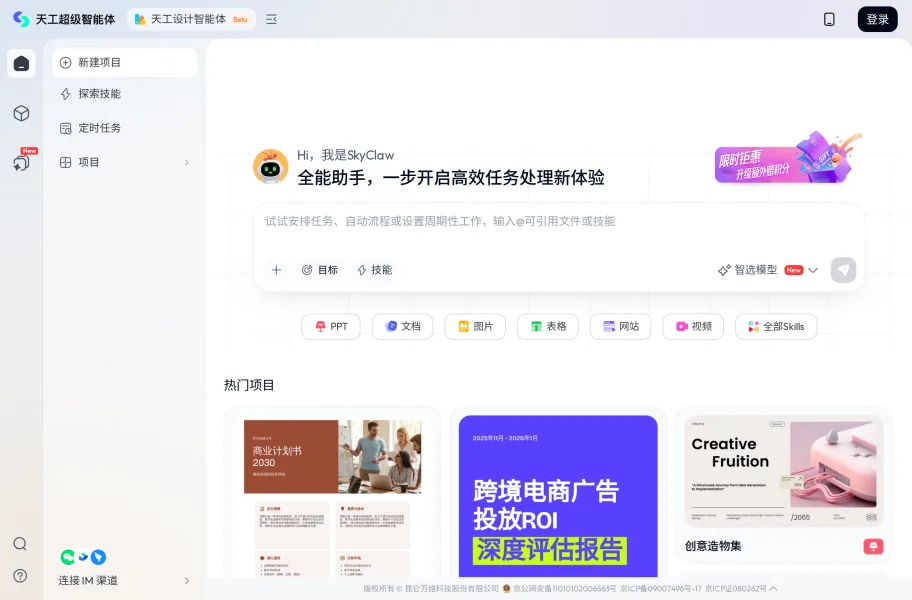Screen dimensions: 912x600
Task: Open the mobile app phone icon
Action: 829,19
